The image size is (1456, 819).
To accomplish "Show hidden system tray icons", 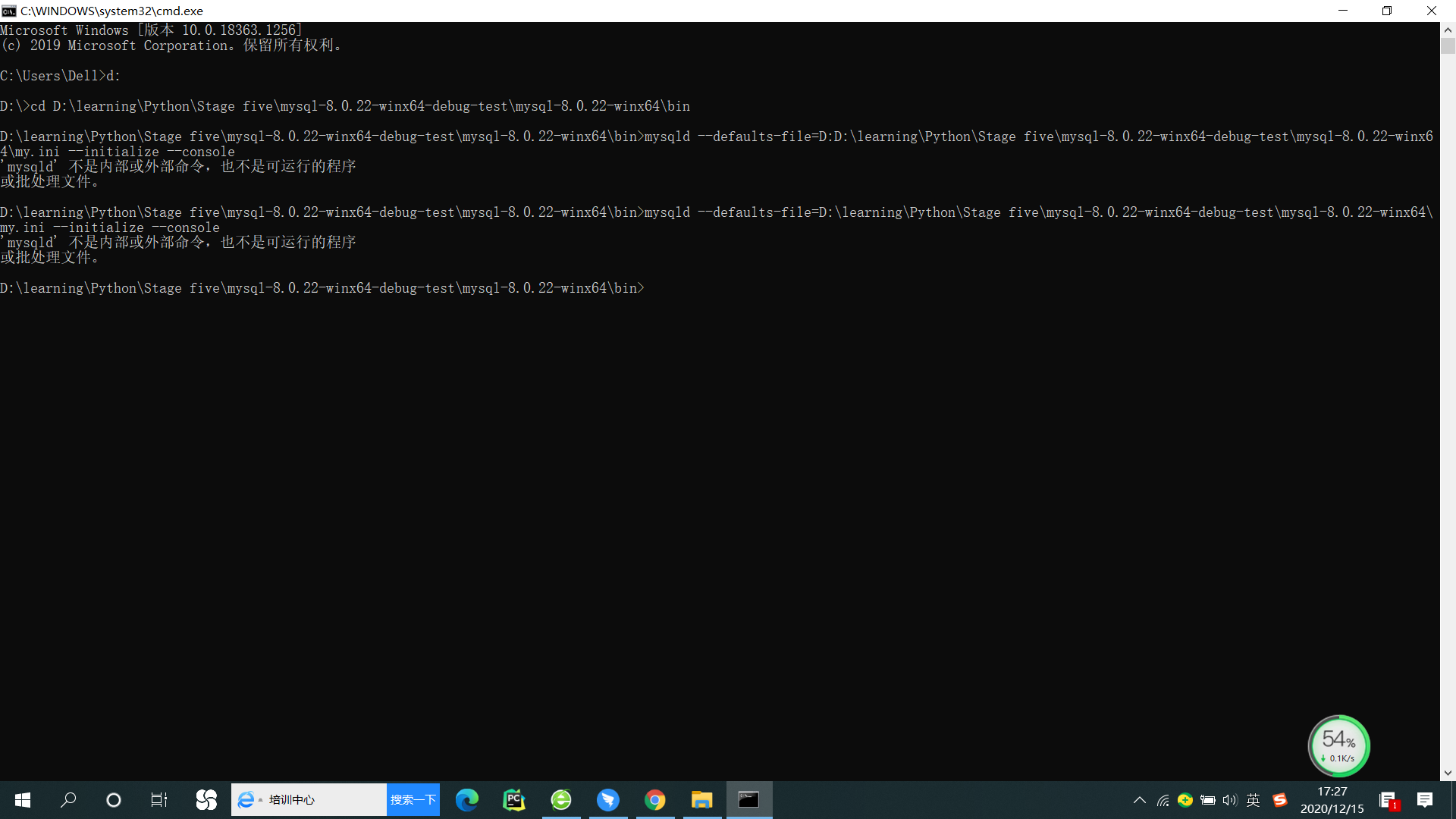I will 1140,800.
